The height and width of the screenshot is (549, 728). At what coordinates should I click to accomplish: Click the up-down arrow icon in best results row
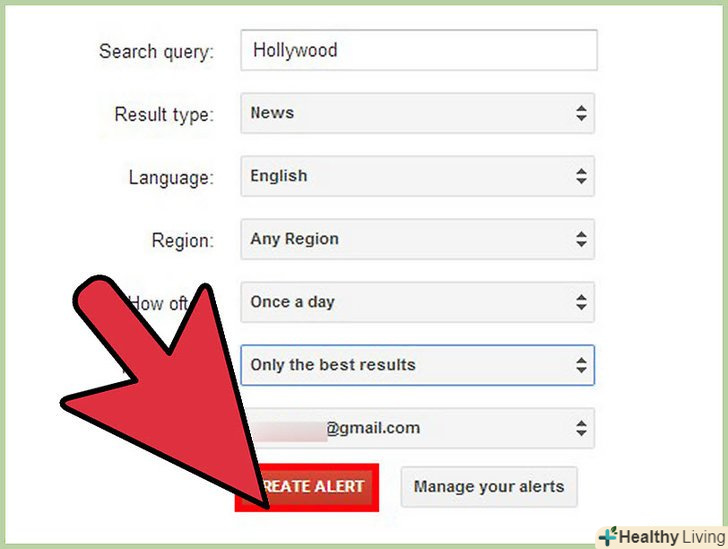[581, 365]
